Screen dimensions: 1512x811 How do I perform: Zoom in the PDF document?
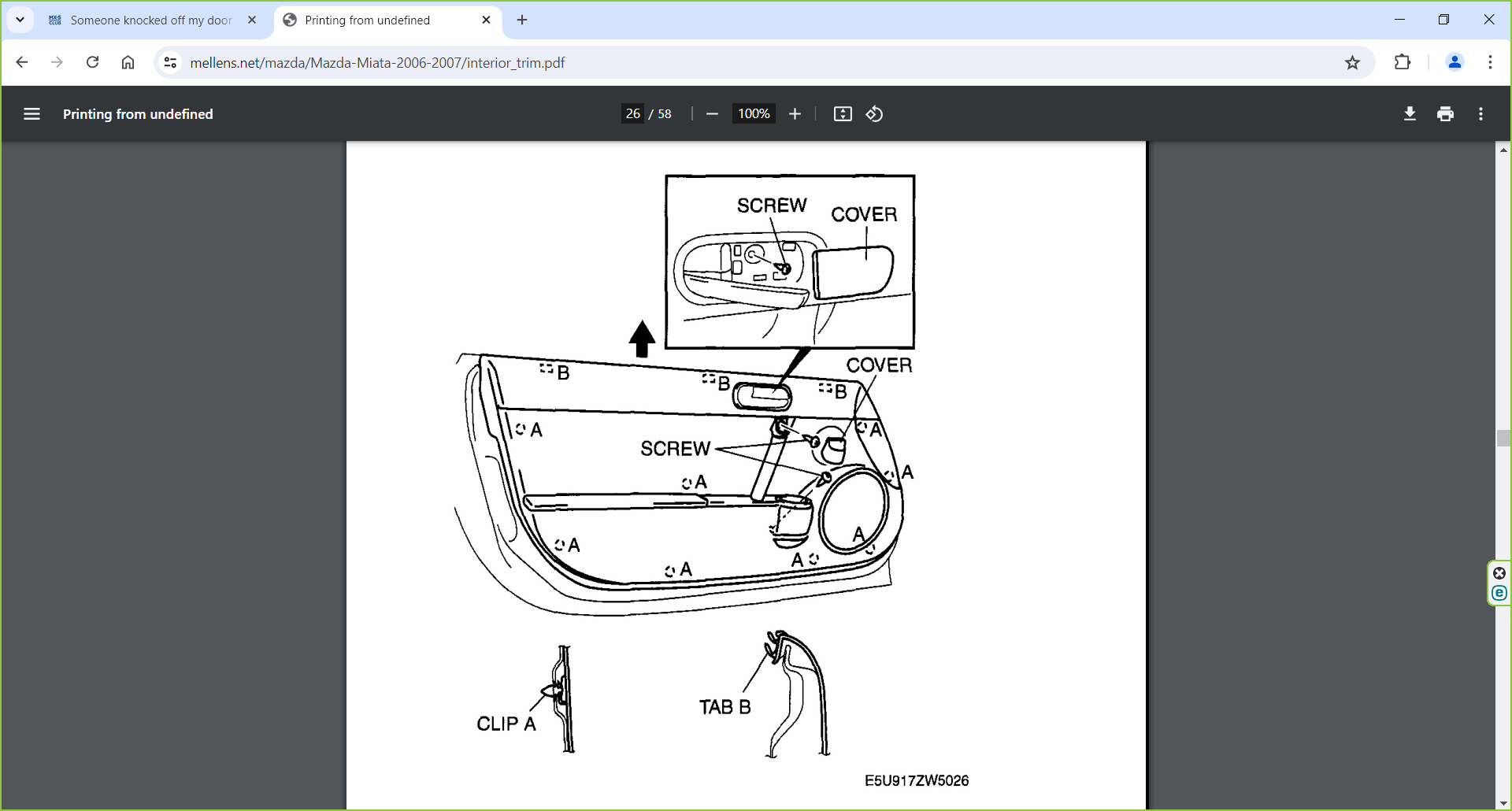[795, 114]
